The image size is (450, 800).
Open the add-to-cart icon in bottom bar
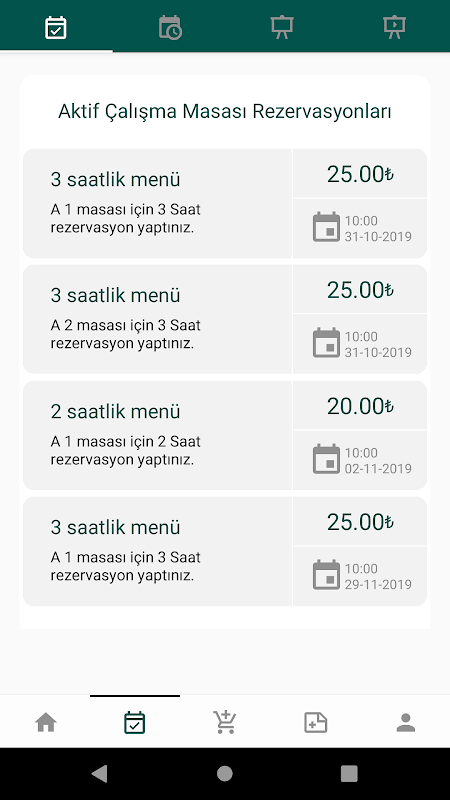tap(224, 722)
